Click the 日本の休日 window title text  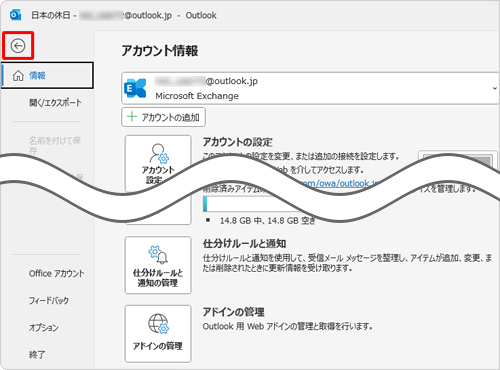click(x=51, y=15)
